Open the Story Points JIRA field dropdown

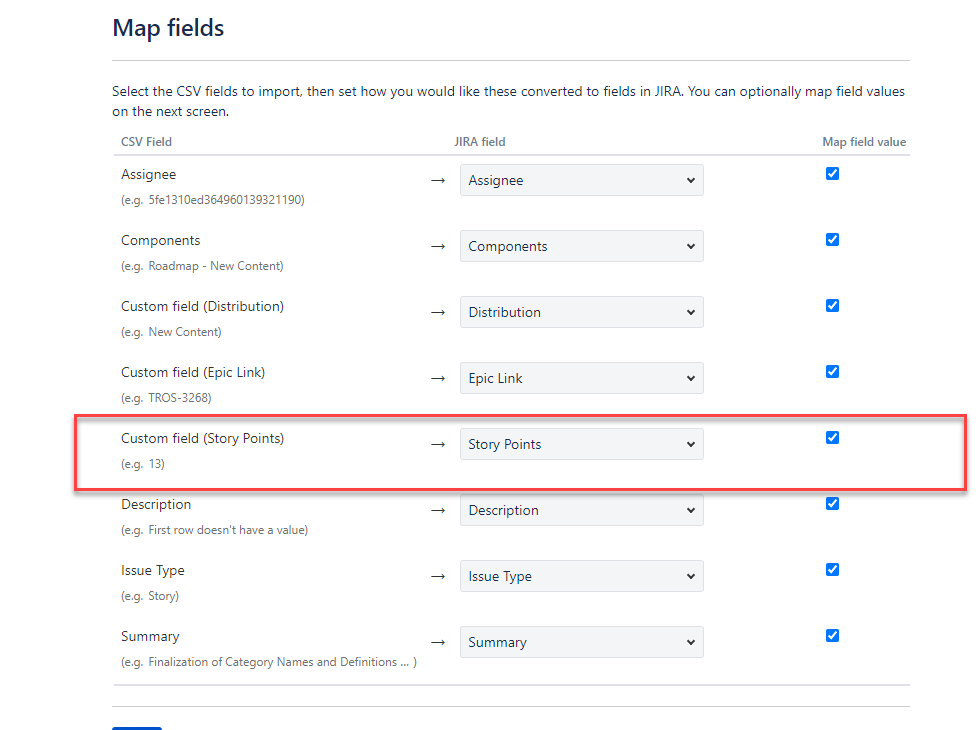[581, 444]
